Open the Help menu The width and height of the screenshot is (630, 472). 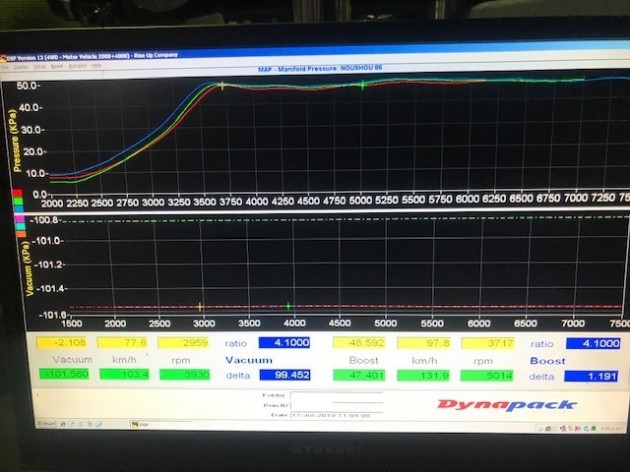[x=95, y=66]
